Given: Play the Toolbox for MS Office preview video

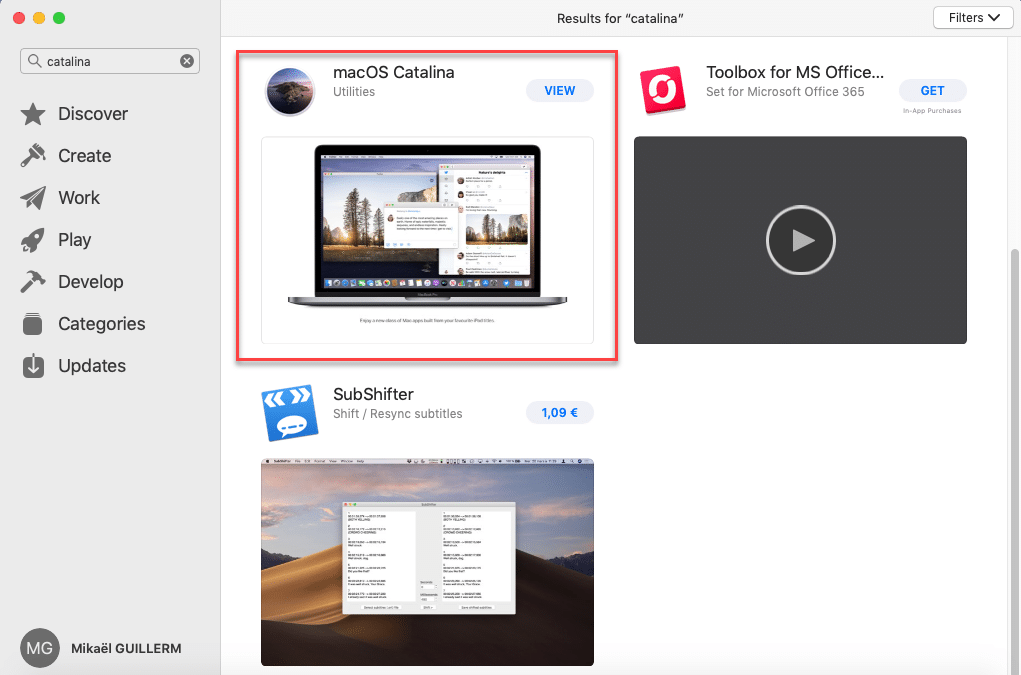Looking at the screenshot, I should point(800,240).
